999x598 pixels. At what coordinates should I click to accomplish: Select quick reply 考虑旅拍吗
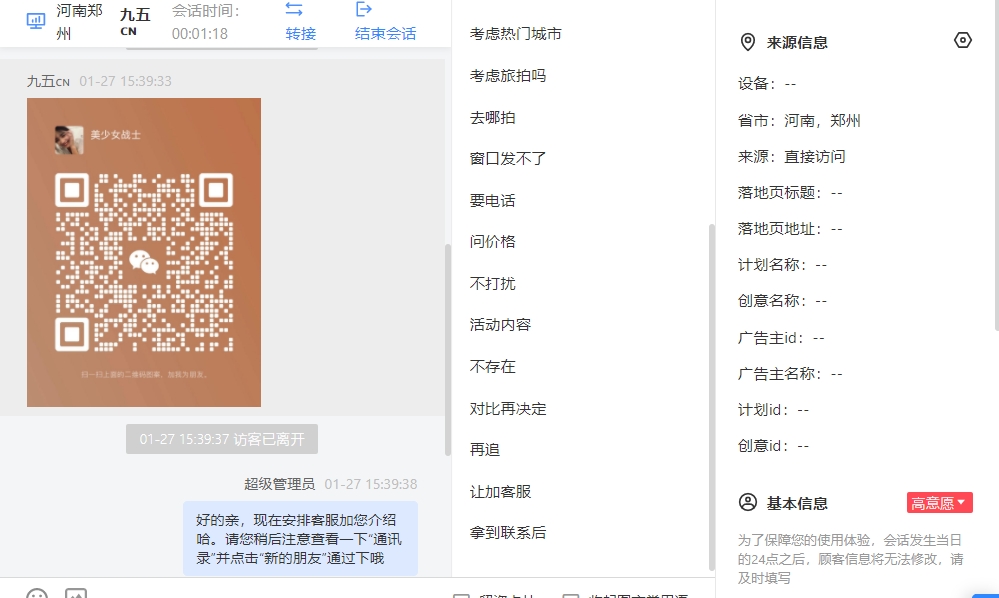tap(508, 76)
